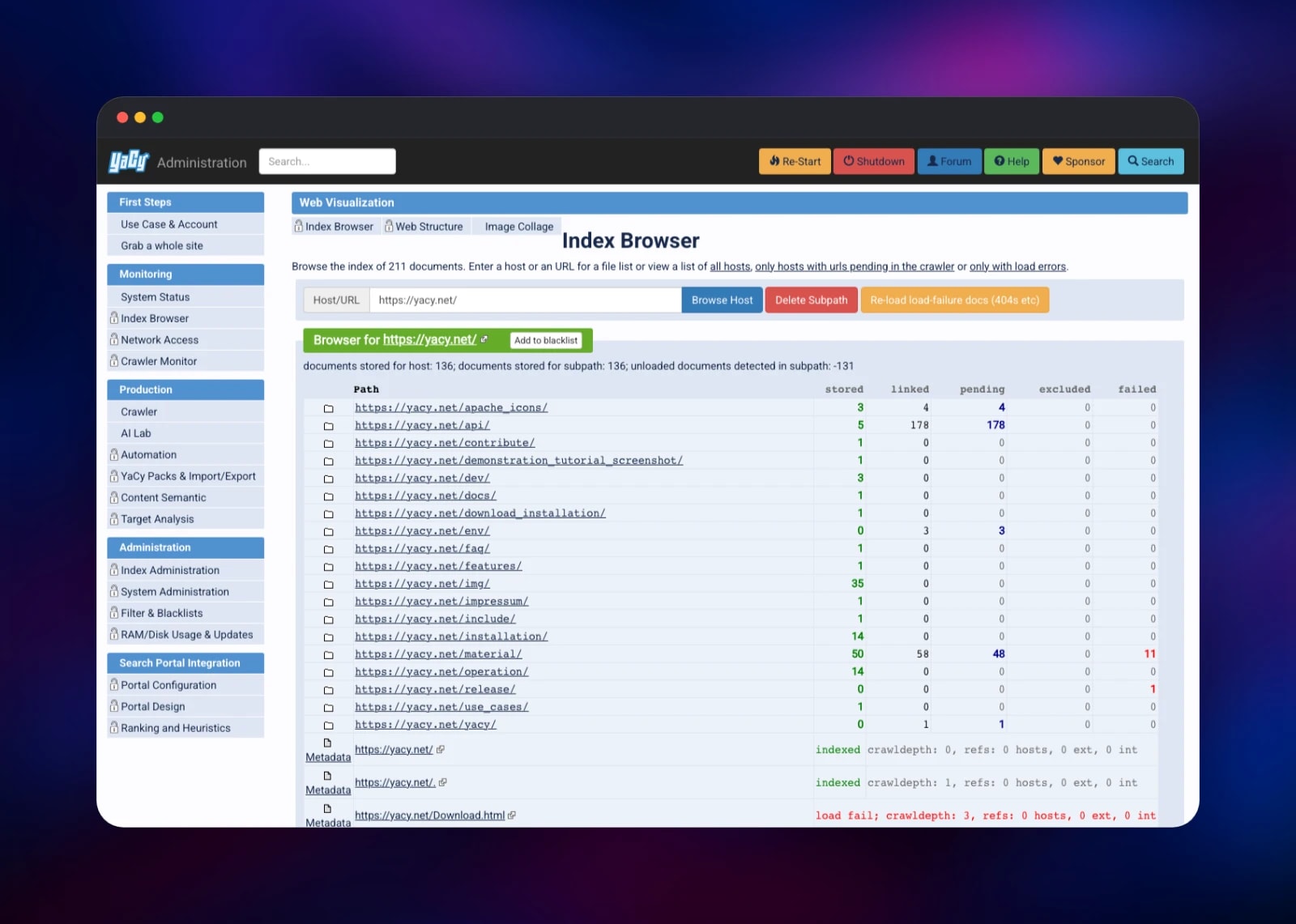Screen dimensions: 1296x924
Task: Open the Forum button
Action: click(949, 161)
